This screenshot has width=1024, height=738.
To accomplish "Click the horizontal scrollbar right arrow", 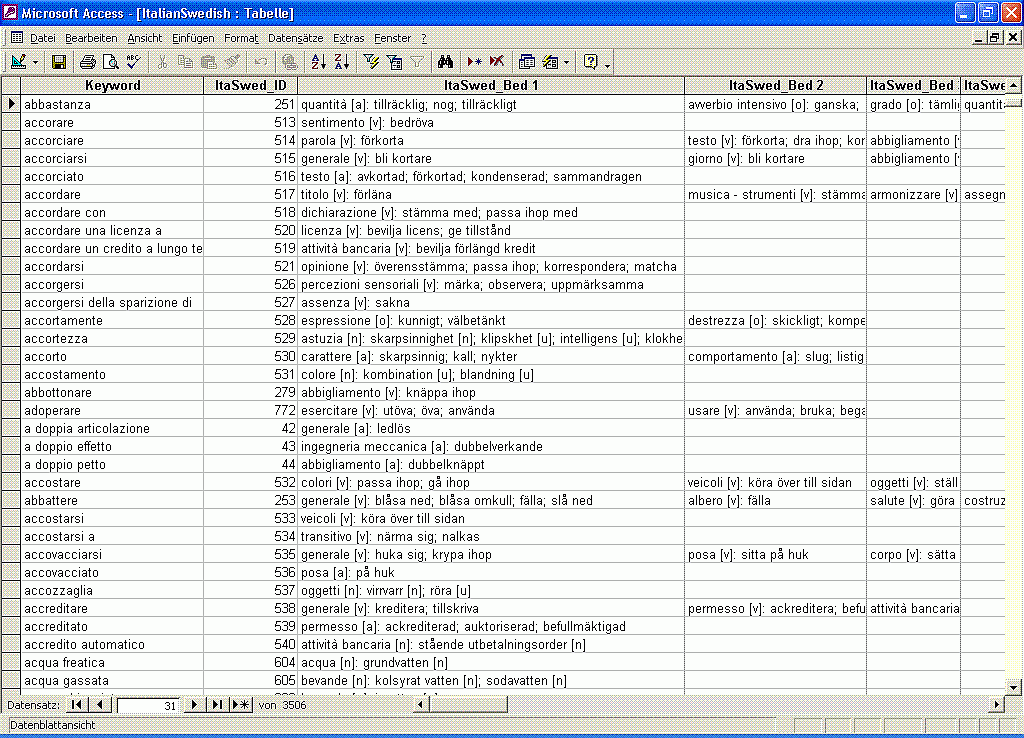I will point(997,705).
